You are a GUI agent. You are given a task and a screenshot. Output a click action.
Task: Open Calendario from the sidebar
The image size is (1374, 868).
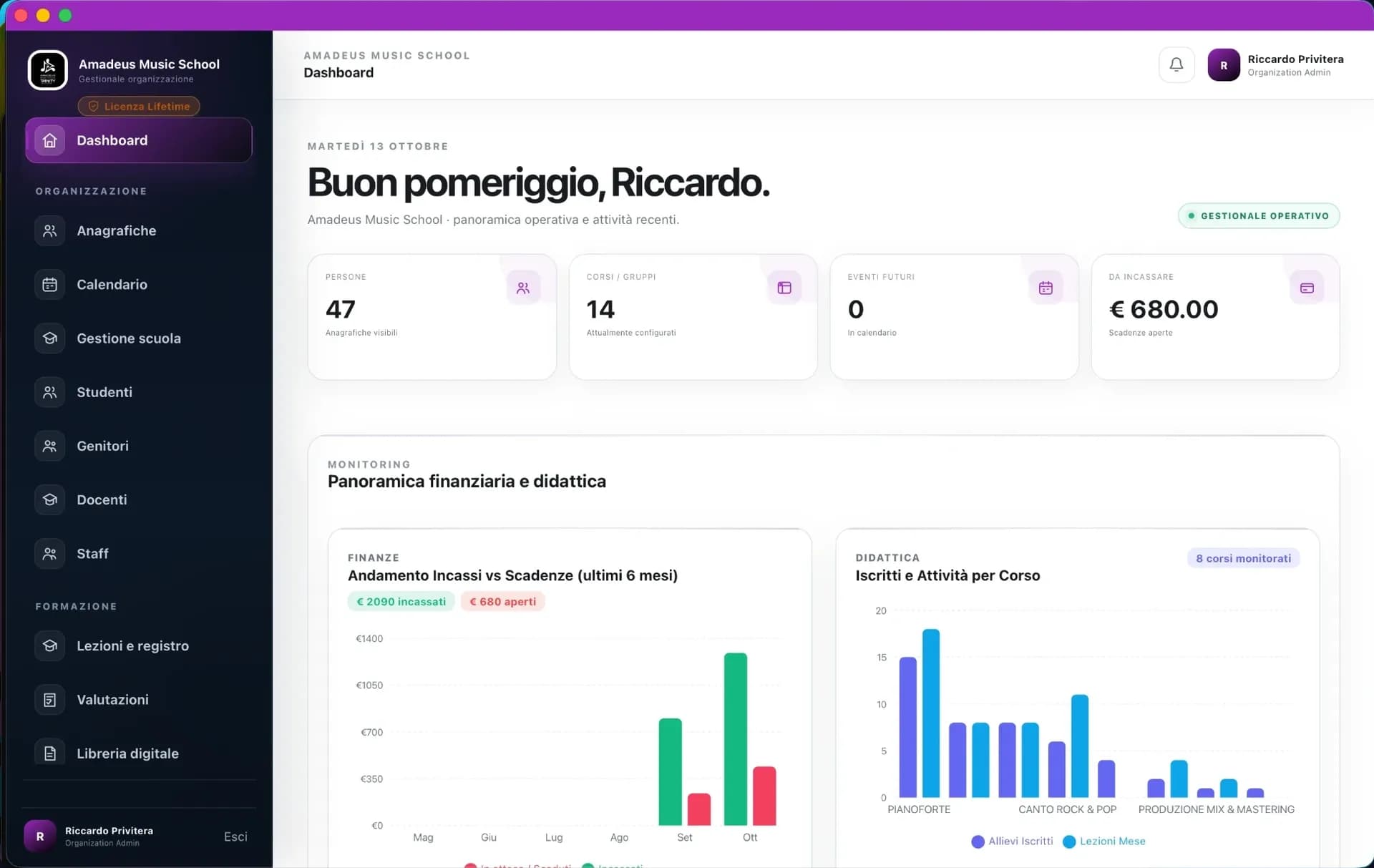(139, 284)
